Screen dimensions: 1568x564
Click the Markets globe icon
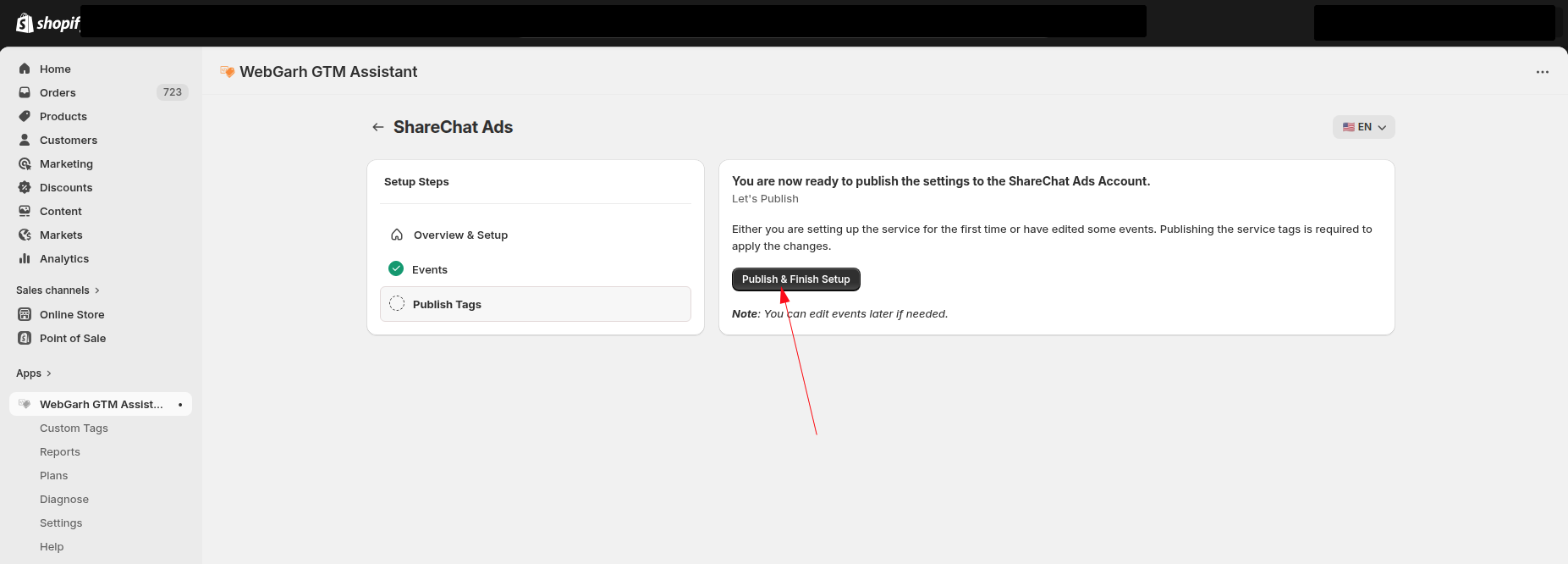click(x=25, y=235)
